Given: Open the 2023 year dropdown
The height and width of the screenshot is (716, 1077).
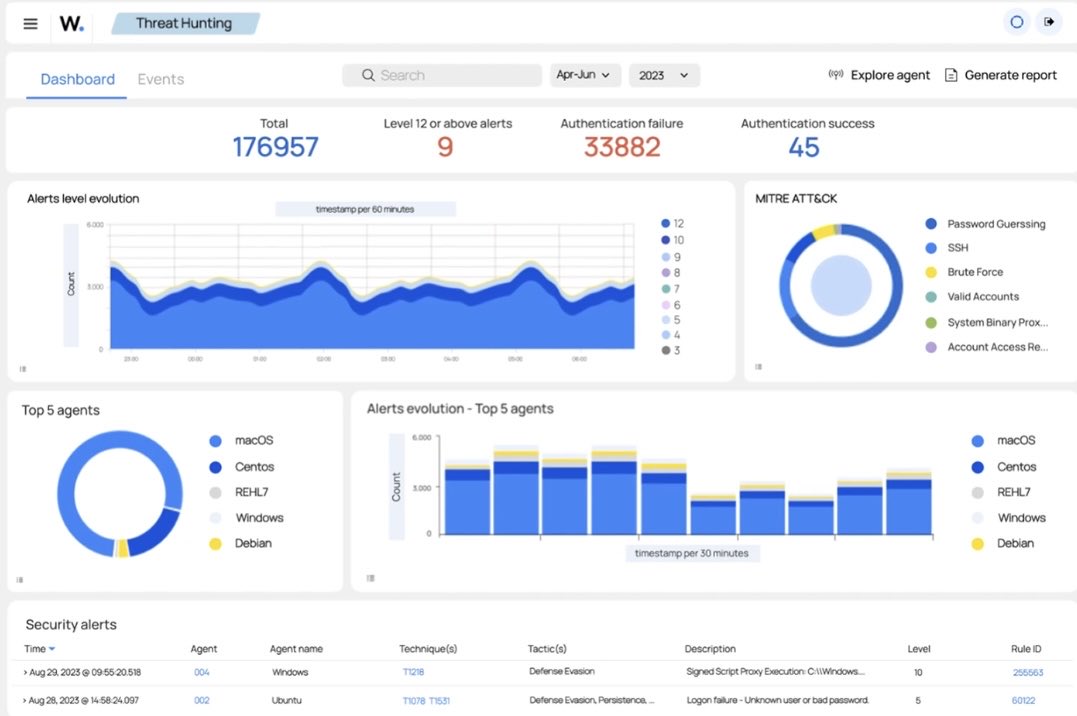Looking at the screenshot, I should (x=664, y=75).
